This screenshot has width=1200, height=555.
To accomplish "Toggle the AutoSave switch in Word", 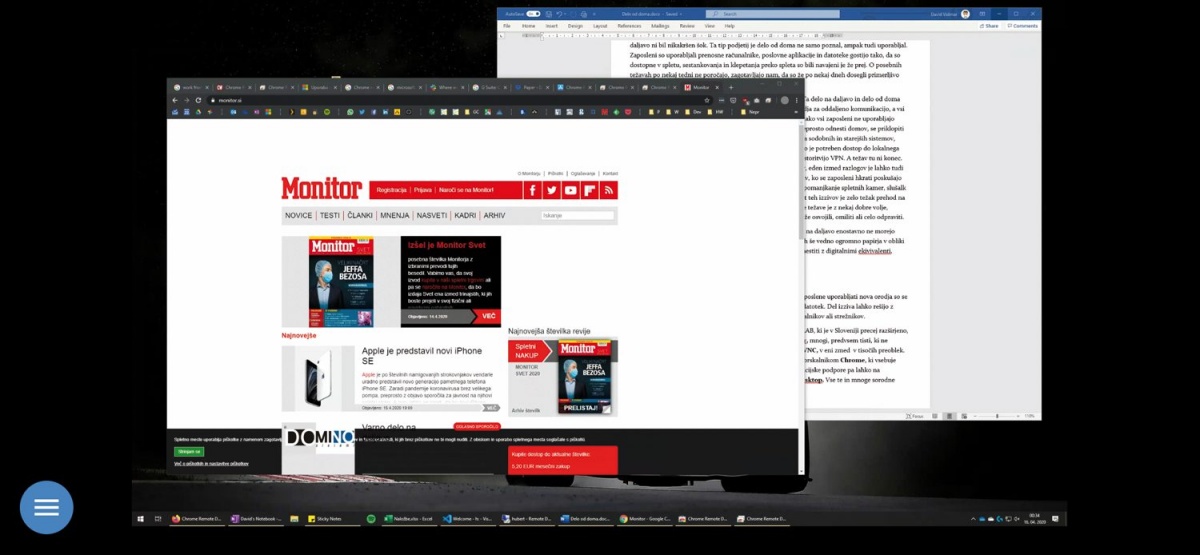I will (534, 13).
